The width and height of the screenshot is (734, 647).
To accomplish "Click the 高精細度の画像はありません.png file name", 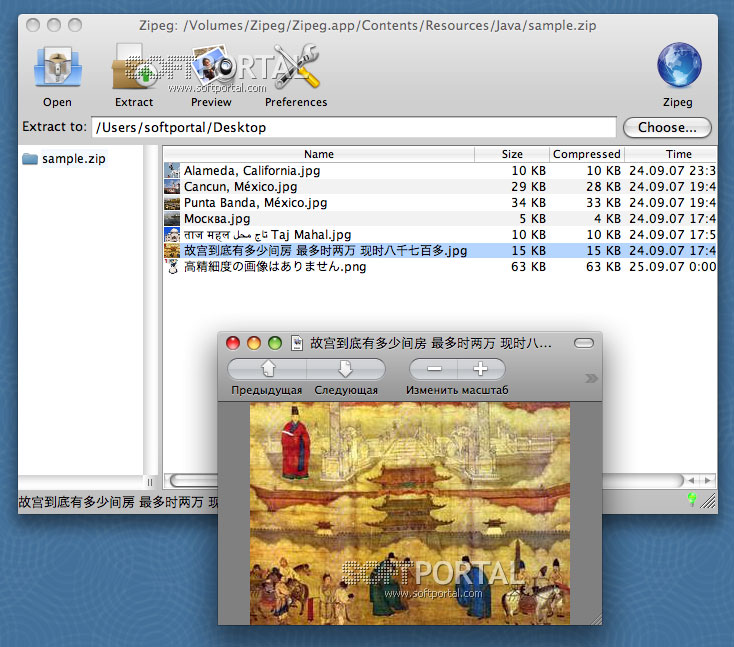I will (x=275, y=266).
